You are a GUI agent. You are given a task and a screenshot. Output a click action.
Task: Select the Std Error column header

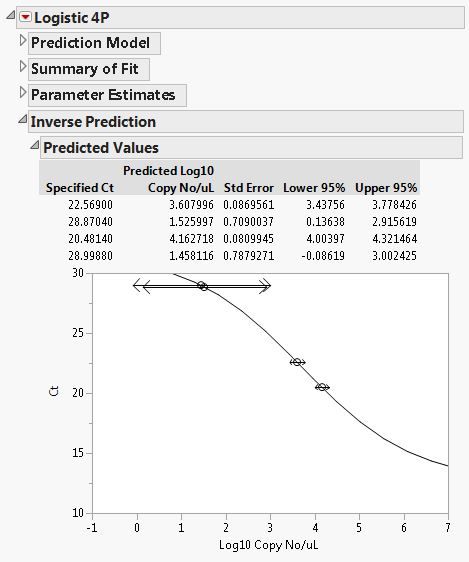point(249,188)
